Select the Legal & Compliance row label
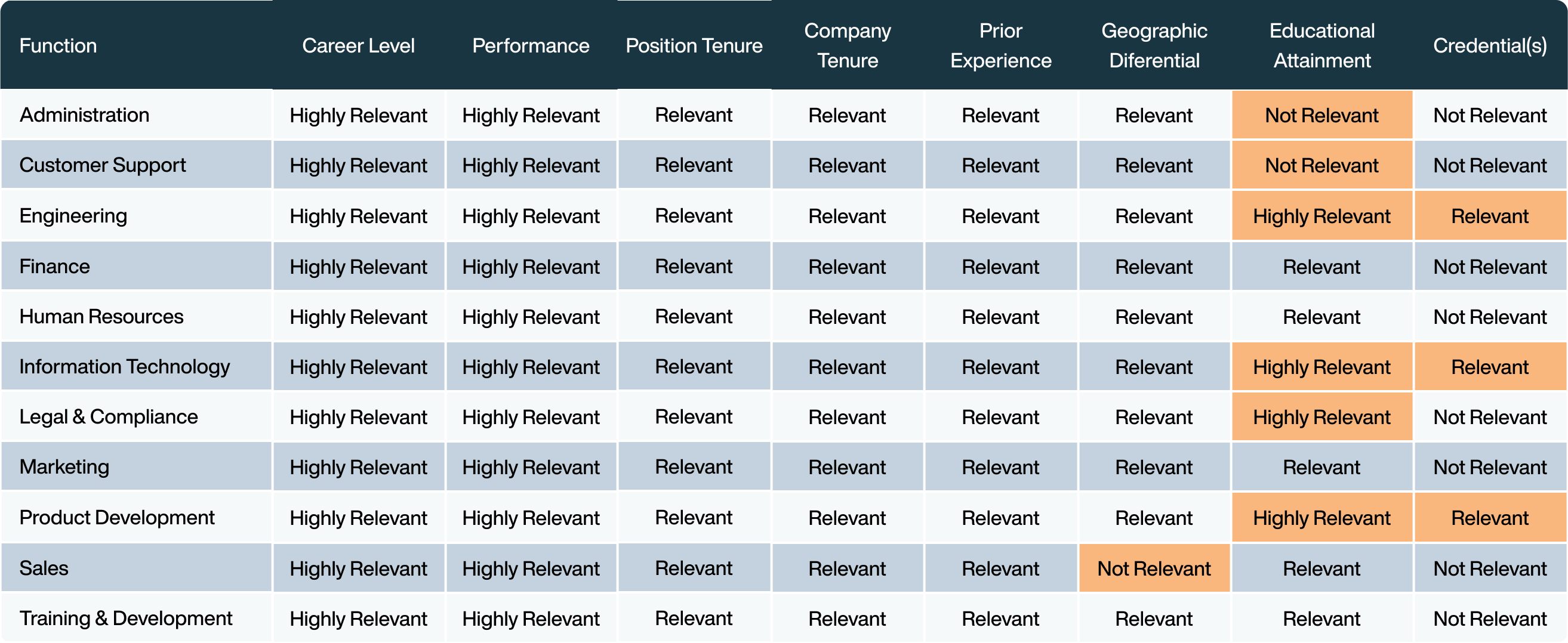The height and width of the screenshot is (643, 1568). [109, 417]
